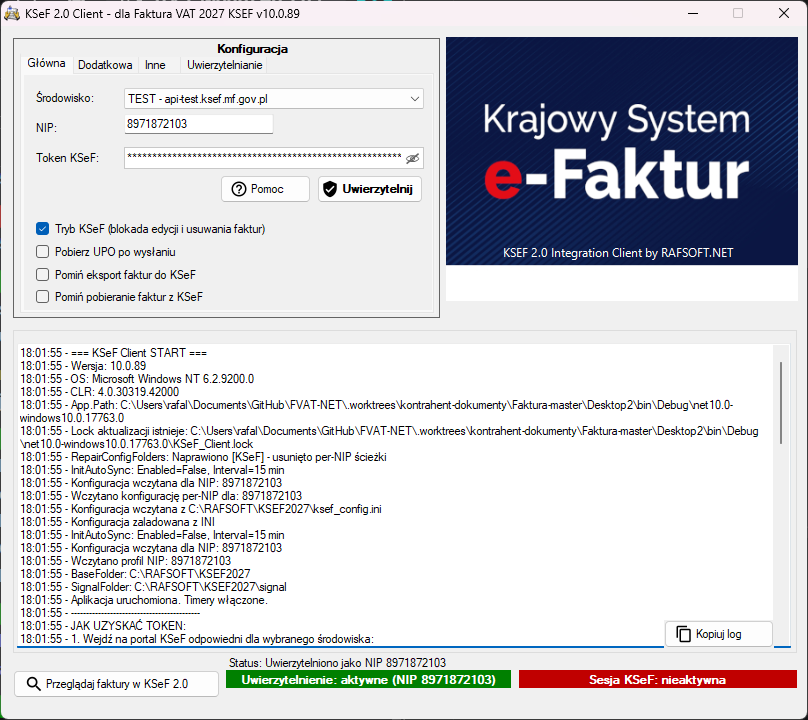Click log line 'Wczytano profil NIP: 8971872103'
Screen dimensions: 808x720
coord(125,561)
